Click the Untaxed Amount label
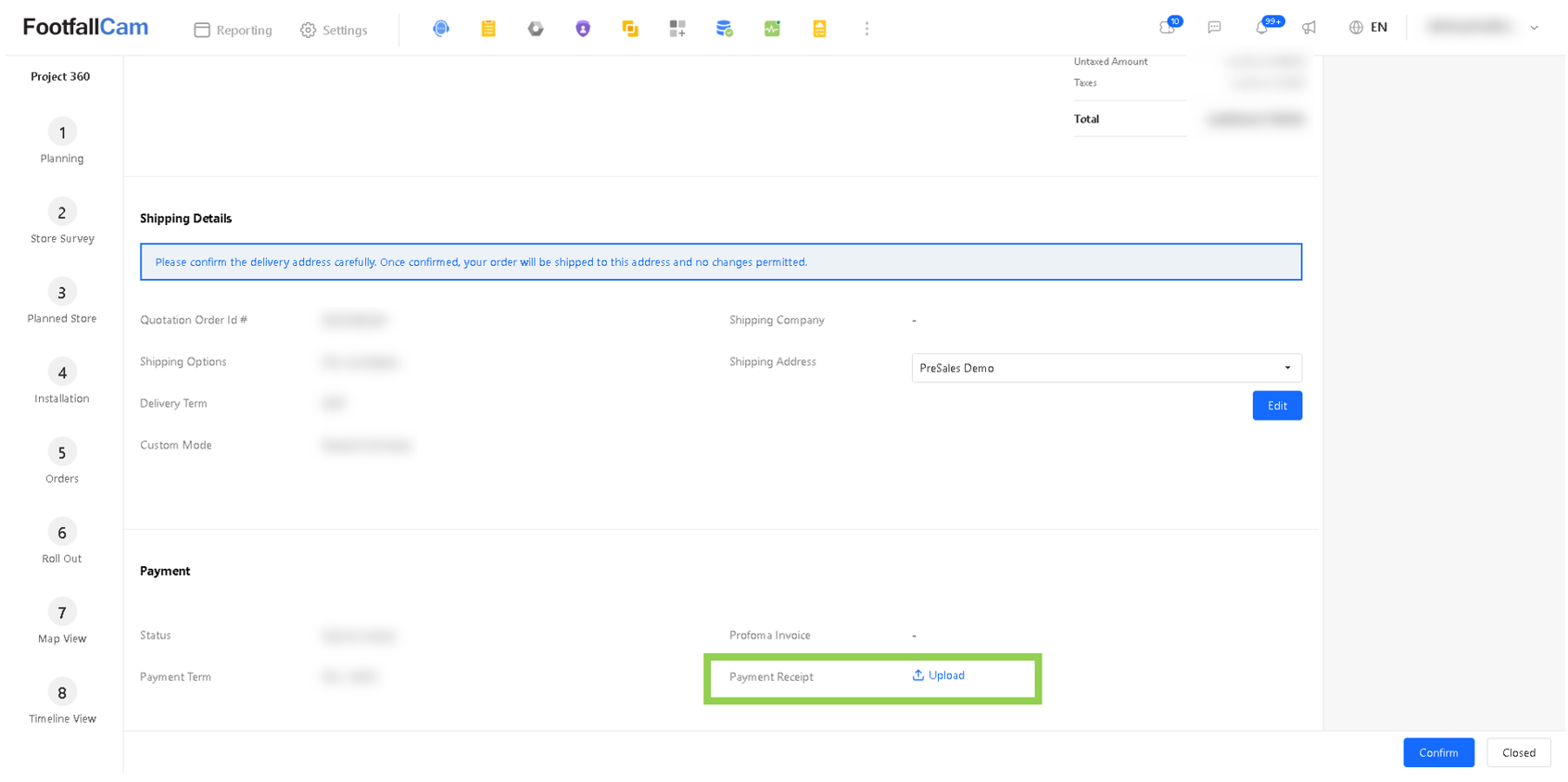1568x782 pixels. 1110,62
